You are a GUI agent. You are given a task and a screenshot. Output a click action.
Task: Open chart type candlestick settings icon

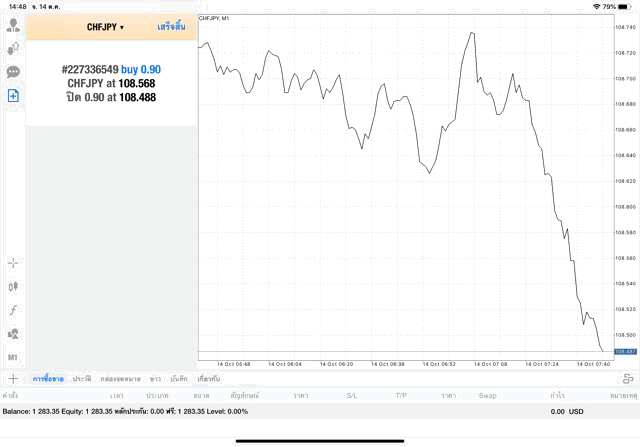tap(13, 286)
